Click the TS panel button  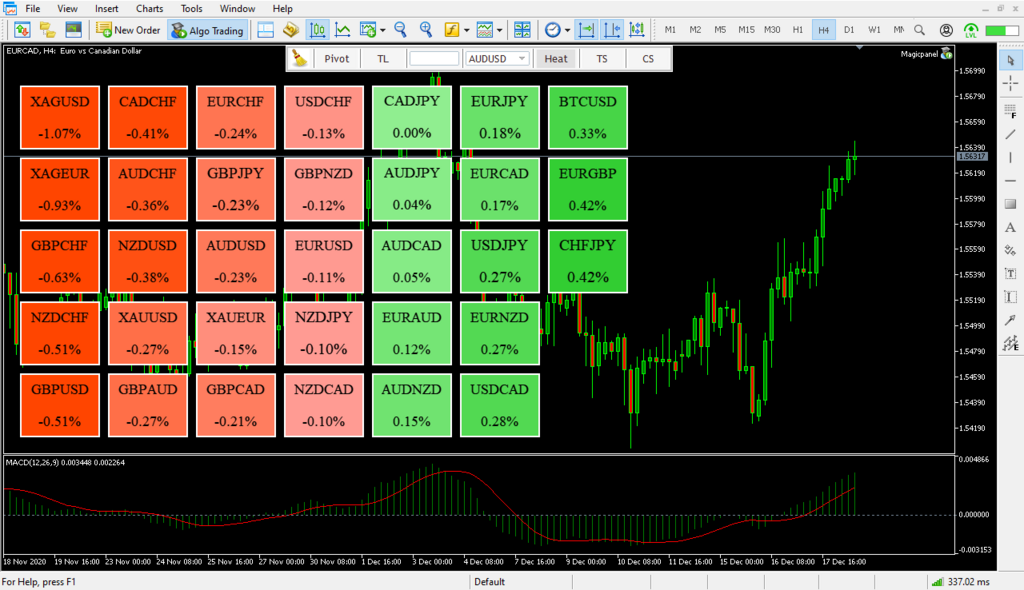[x=601, y=58]
